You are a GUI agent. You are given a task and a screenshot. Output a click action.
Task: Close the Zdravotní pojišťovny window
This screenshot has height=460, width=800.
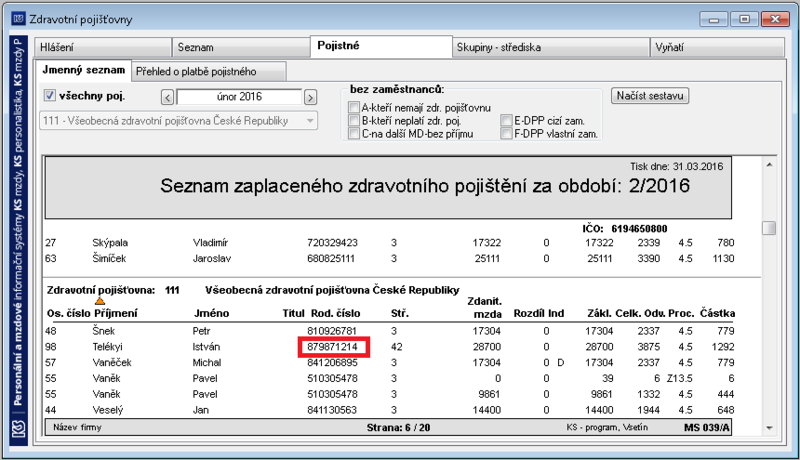pos(775,19)
